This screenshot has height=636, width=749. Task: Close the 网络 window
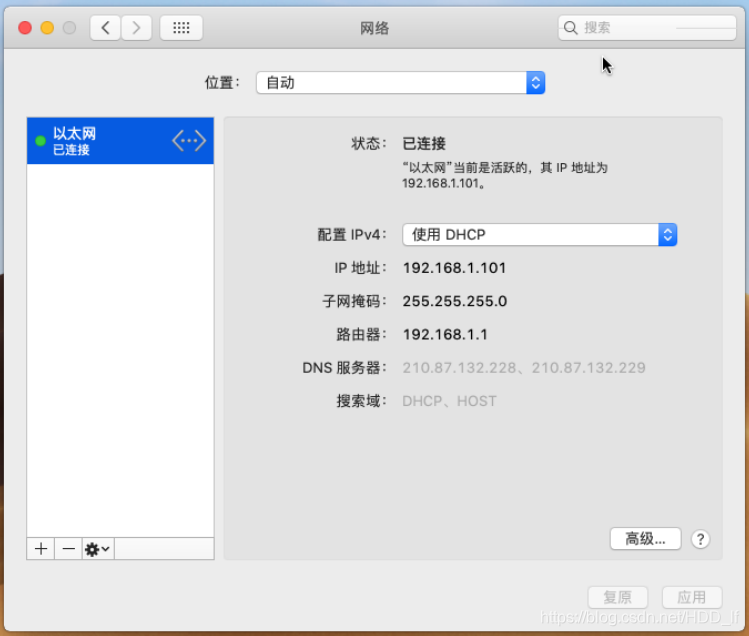coord(25,28)
